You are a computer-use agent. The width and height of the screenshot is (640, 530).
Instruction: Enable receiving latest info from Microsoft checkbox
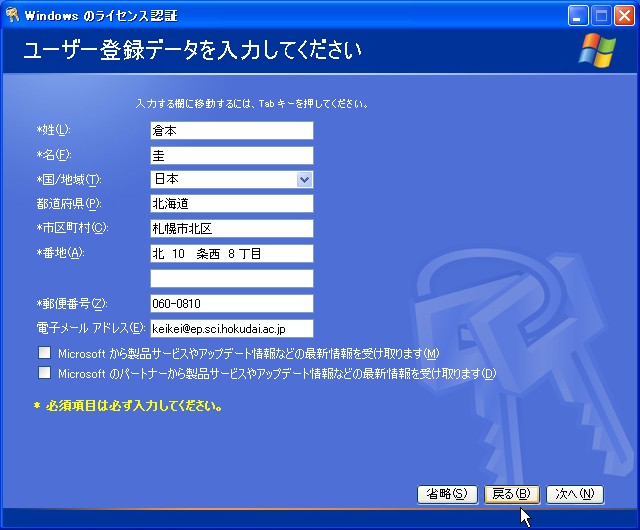click(44, 352)
